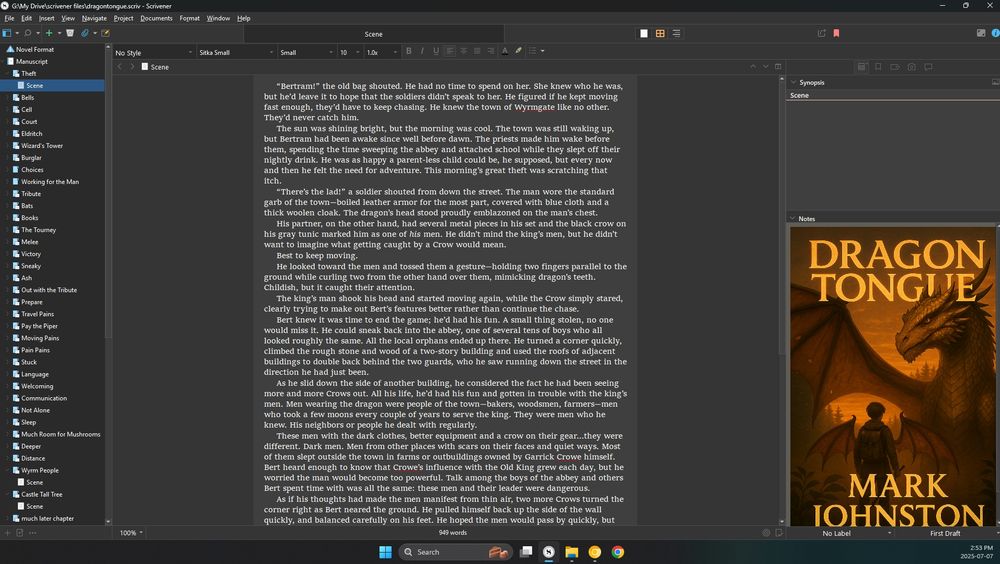Viewport: 1000px width, 564px height.
Task: Open Chrome from the taskbar
Action: coord(617,552)
